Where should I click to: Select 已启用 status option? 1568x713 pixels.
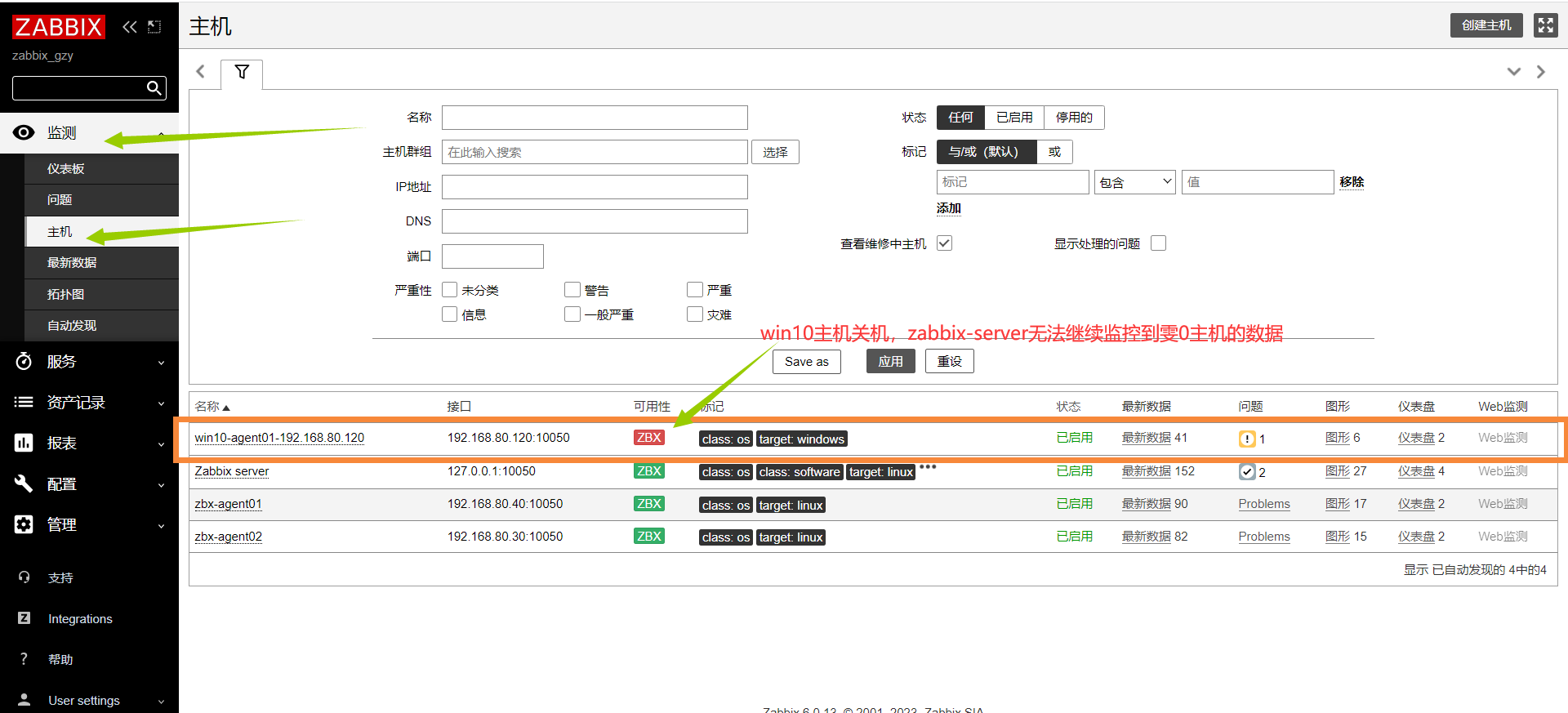tap(1014, 118)
